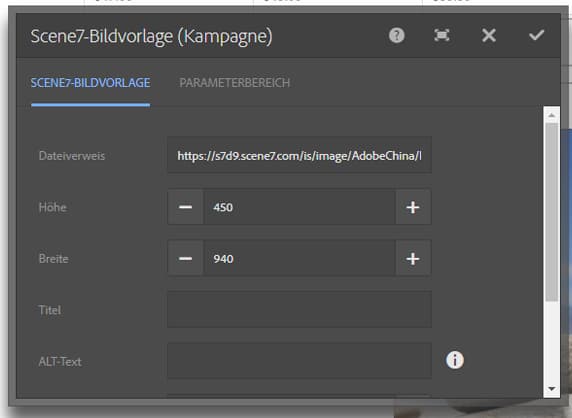Increase the Breite value with plus
The width and height of the screenshot is (572, 418).
pos(413,258)
